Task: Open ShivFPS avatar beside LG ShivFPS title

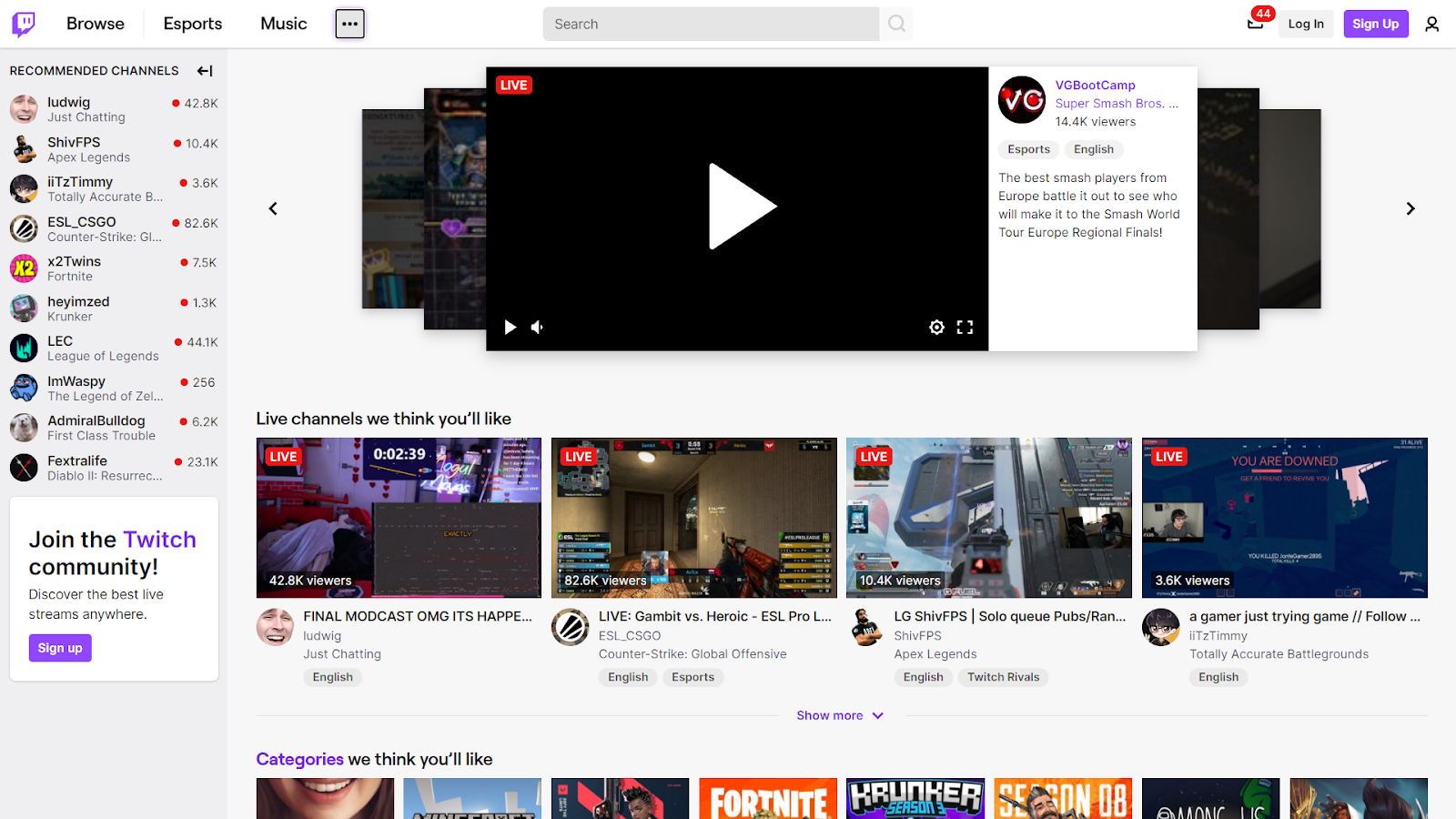Action: [865, 627]
